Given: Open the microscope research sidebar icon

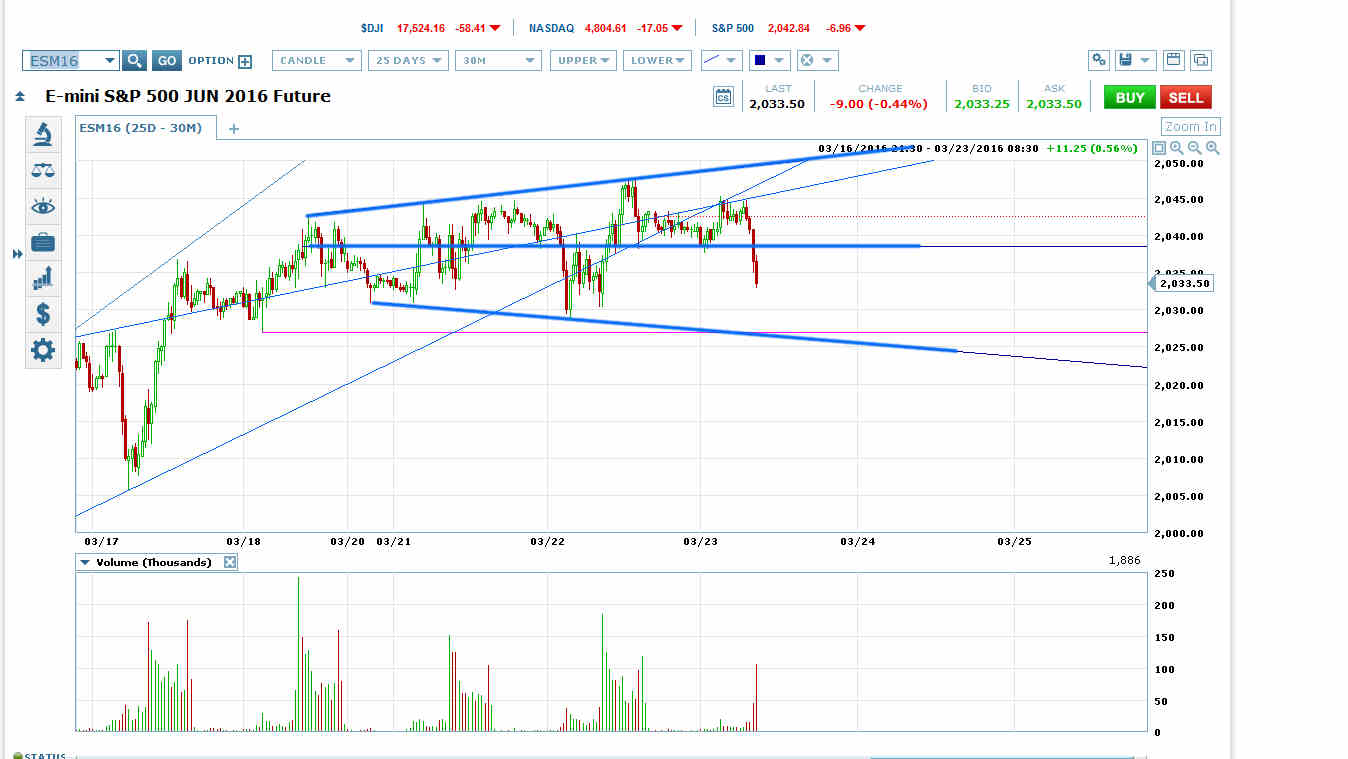Looking at the screenshot, I should click(x=43, y=134).
